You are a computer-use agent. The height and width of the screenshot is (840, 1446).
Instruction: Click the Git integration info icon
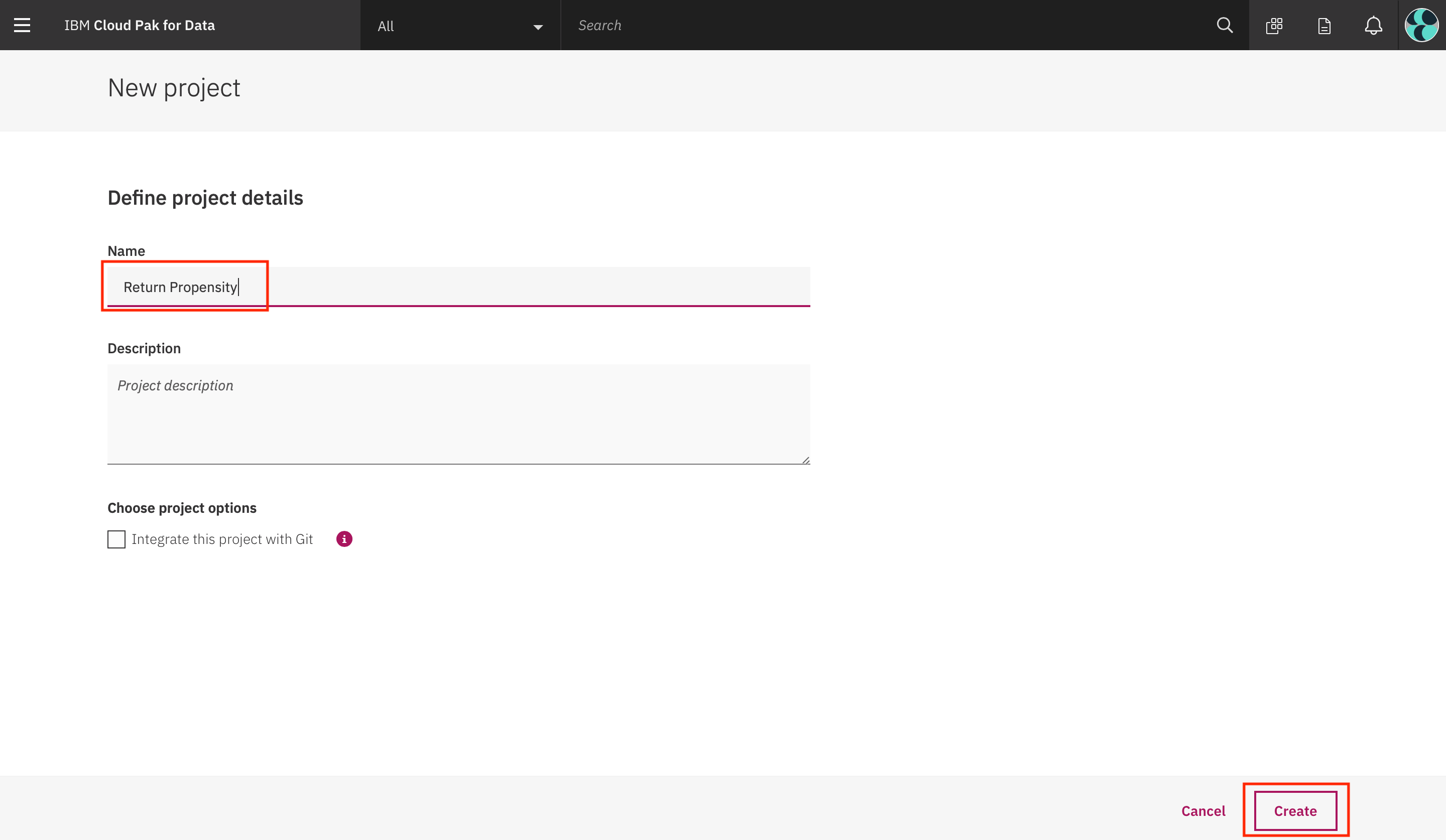[x=344, y=539]
